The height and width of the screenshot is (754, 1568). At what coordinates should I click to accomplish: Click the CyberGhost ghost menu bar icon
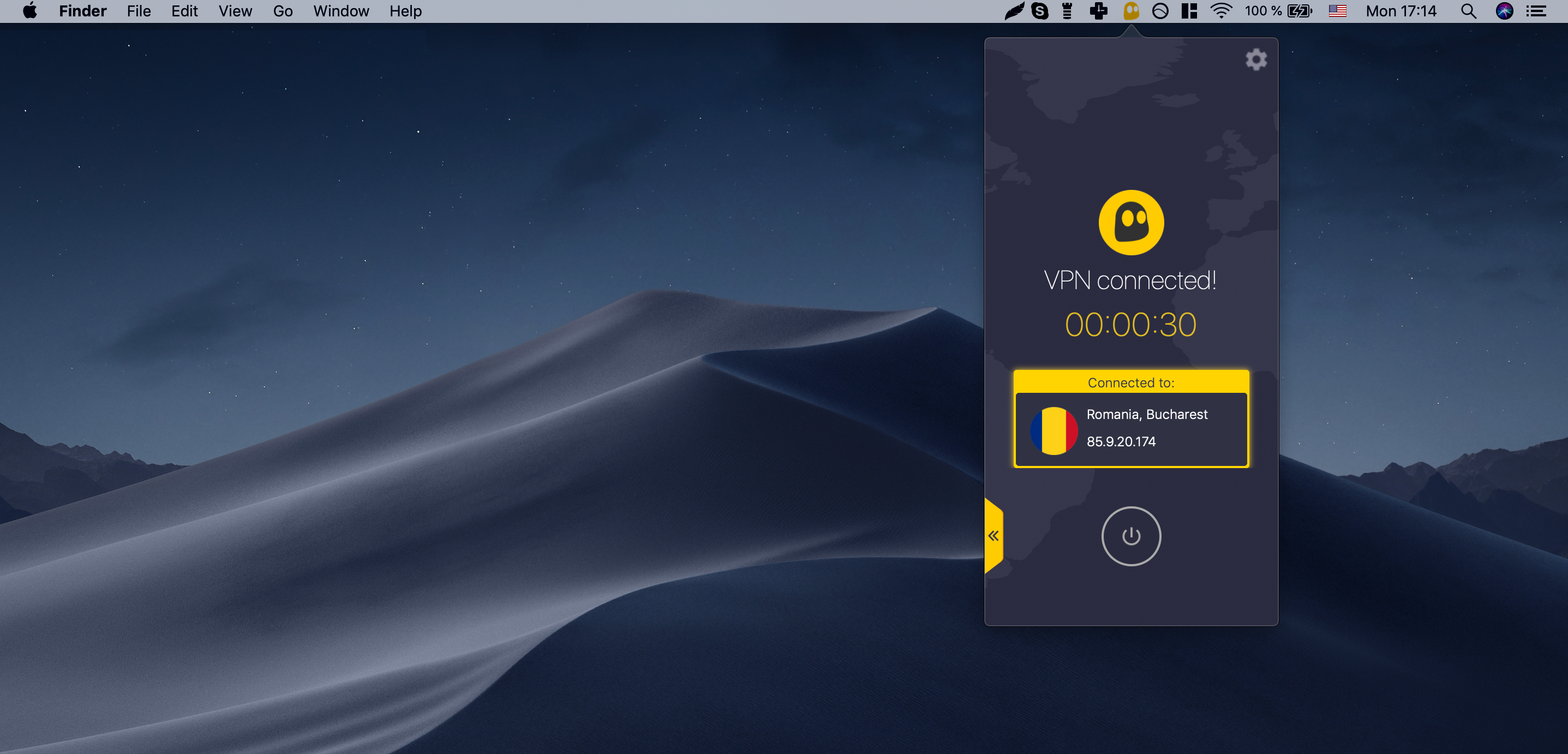click(x=1130, y=11)
